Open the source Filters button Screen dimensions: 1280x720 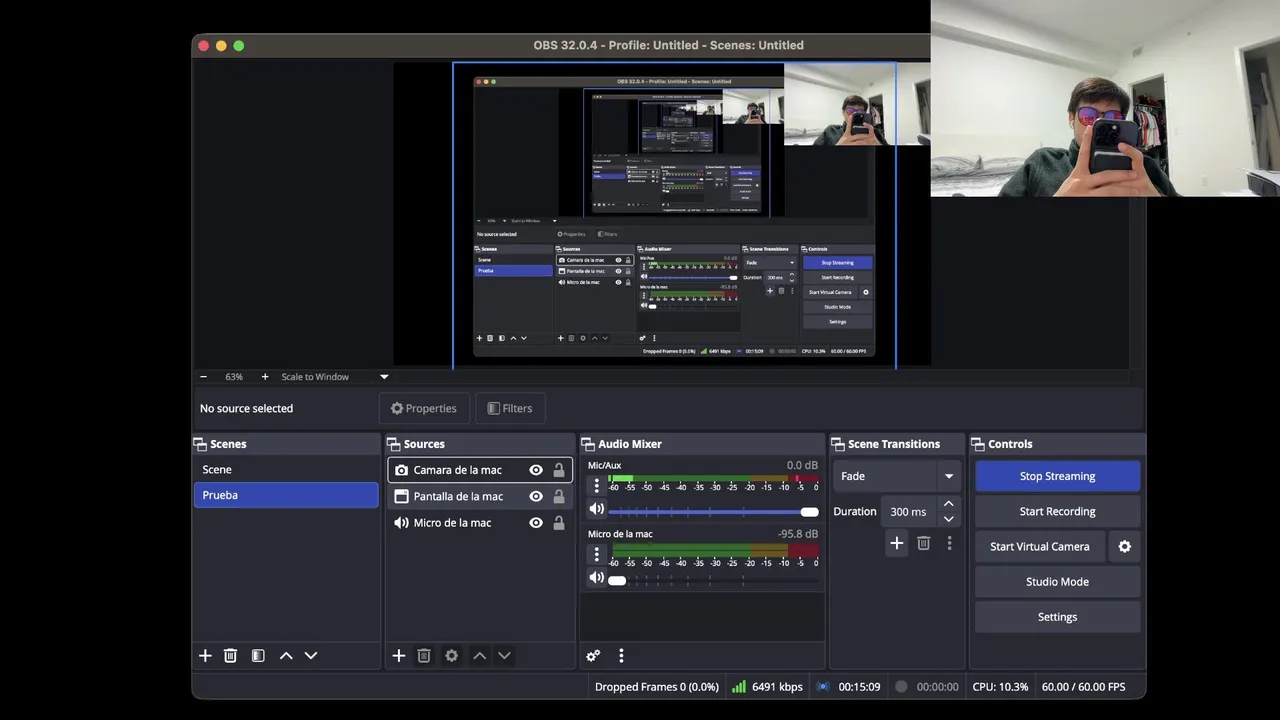[510, 408]
